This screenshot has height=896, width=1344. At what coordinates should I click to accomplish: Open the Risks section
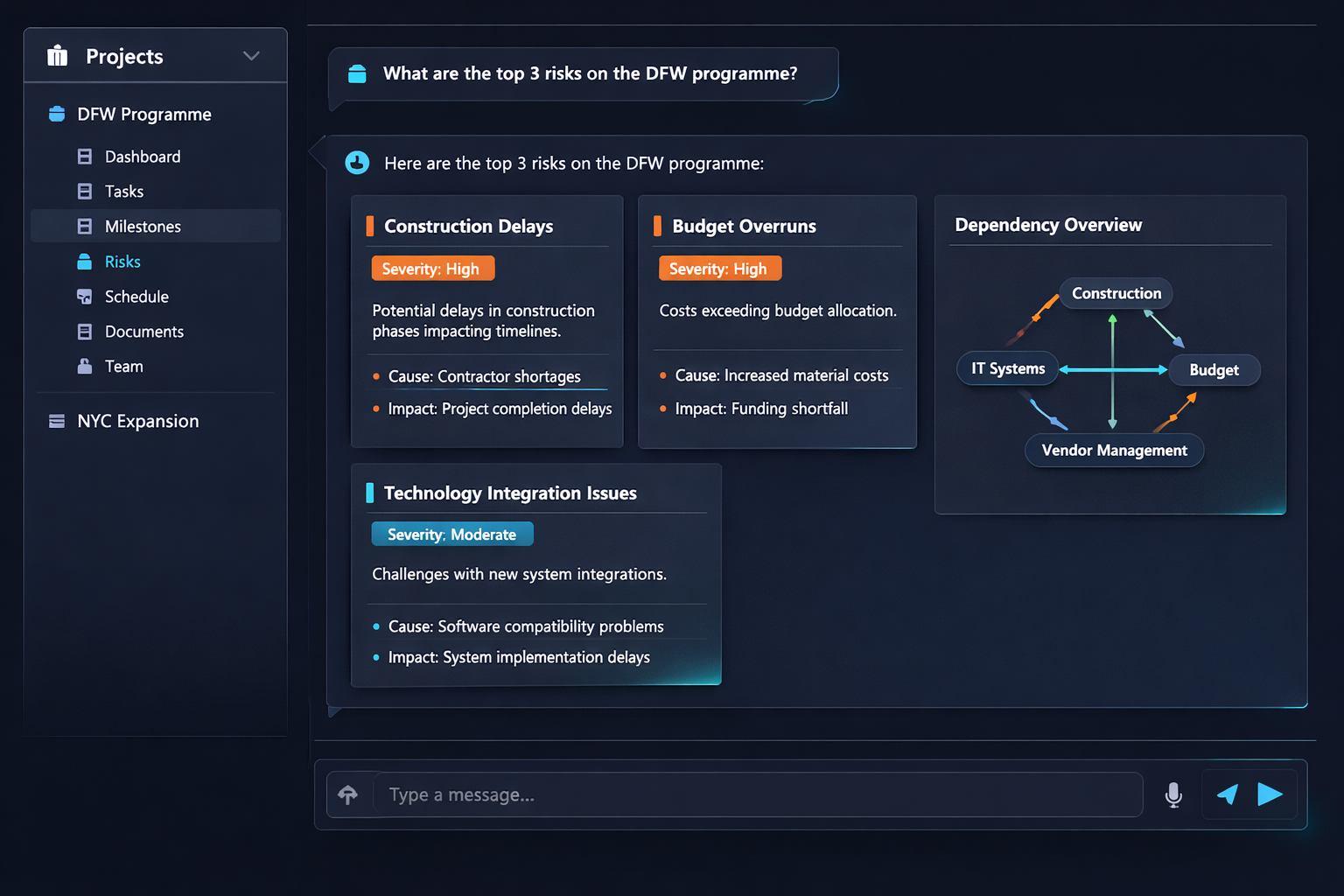(x=122, y=262)
